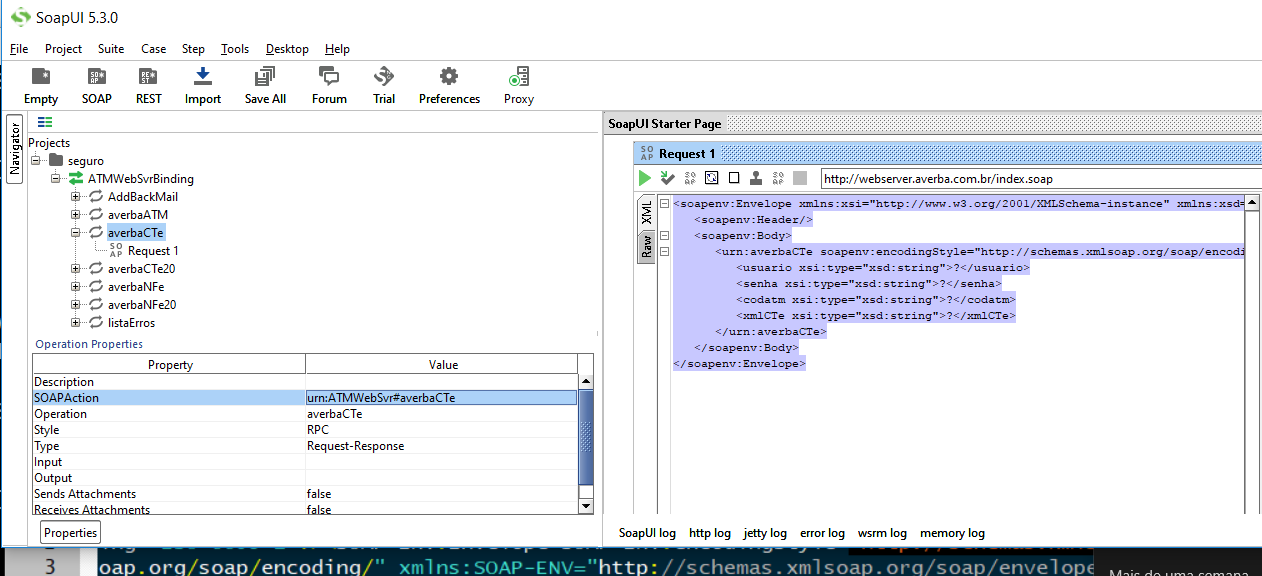The image size is (1262, 576).
Task: Click the REST project toolbar icon
Action: tap(149, 86)
